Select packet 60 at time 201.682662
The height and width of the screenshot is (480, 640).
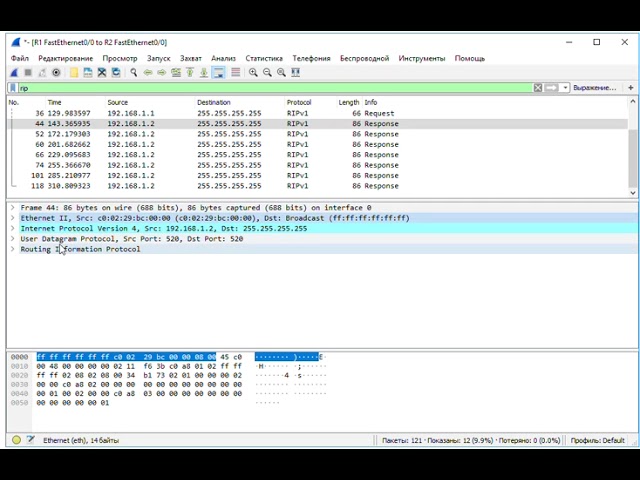tap(318, 144)
